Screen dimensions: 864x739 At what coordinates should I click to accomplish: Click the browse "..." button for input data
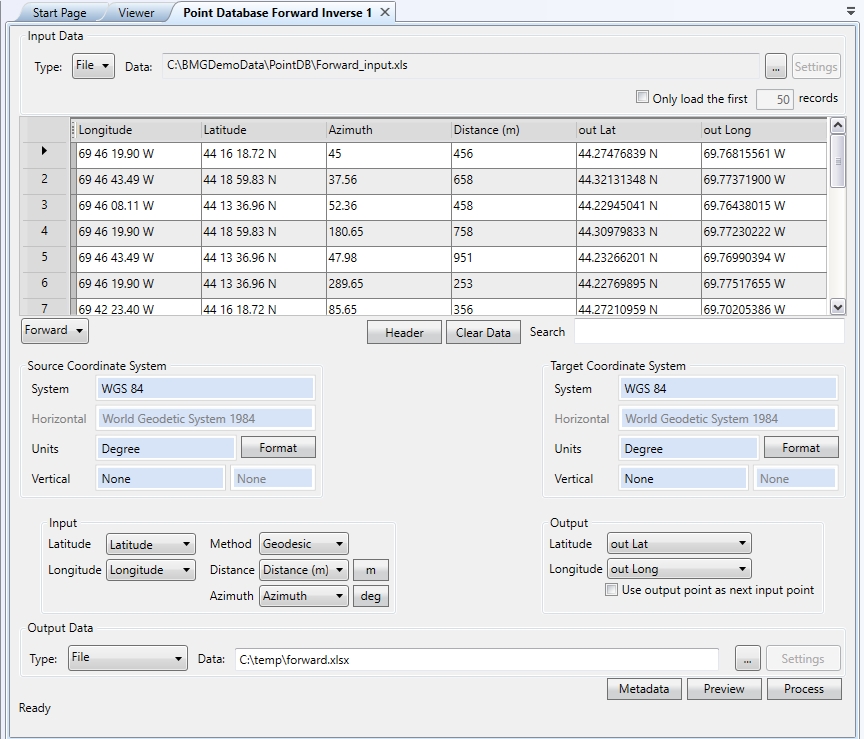point(776,66)
